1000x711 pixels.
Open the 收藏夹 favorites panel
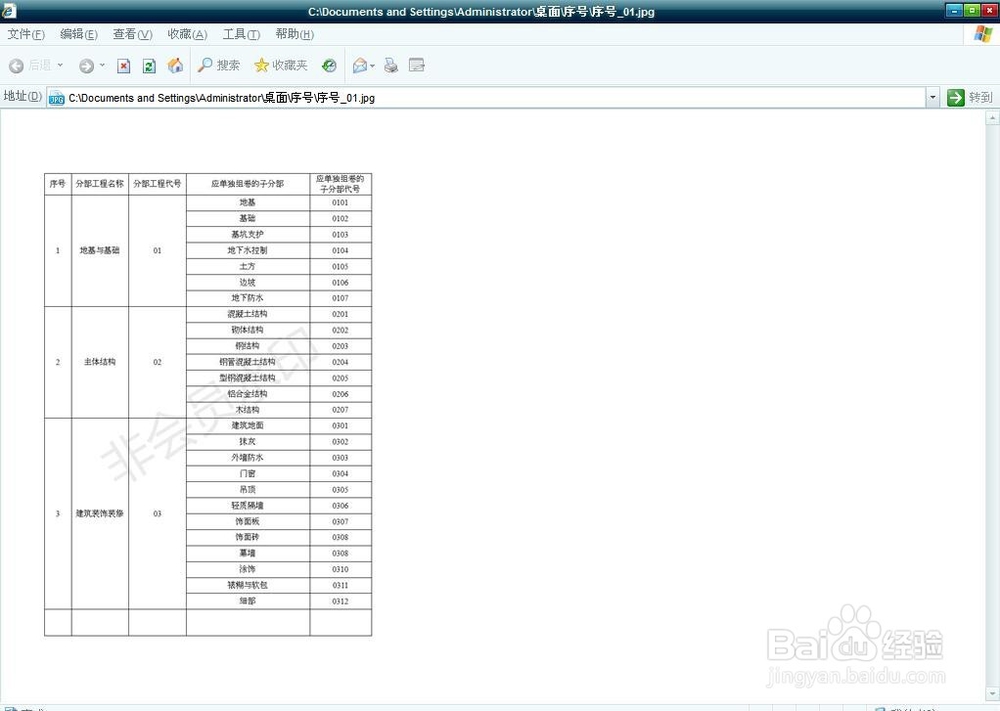(281, 65)
